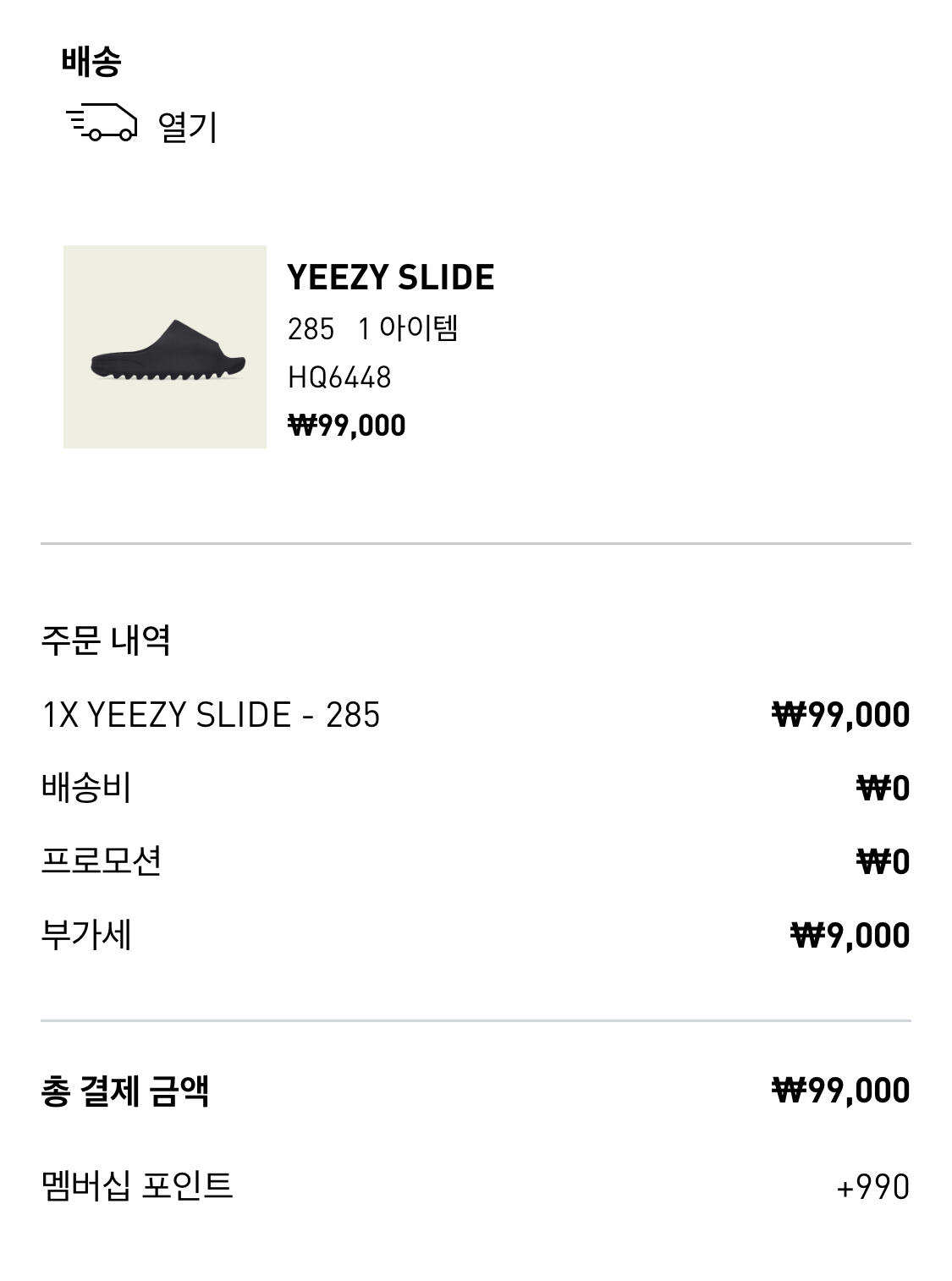This screenshot has height=1281, width=952.
Task: Click the ₩99,000 line item amount
Action: pyautogui.click(x=840, y=715)
